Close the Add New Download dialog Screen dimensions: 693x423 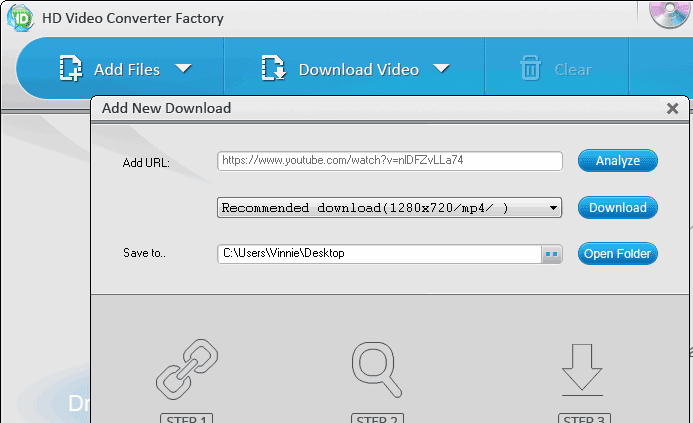point(672,108)
